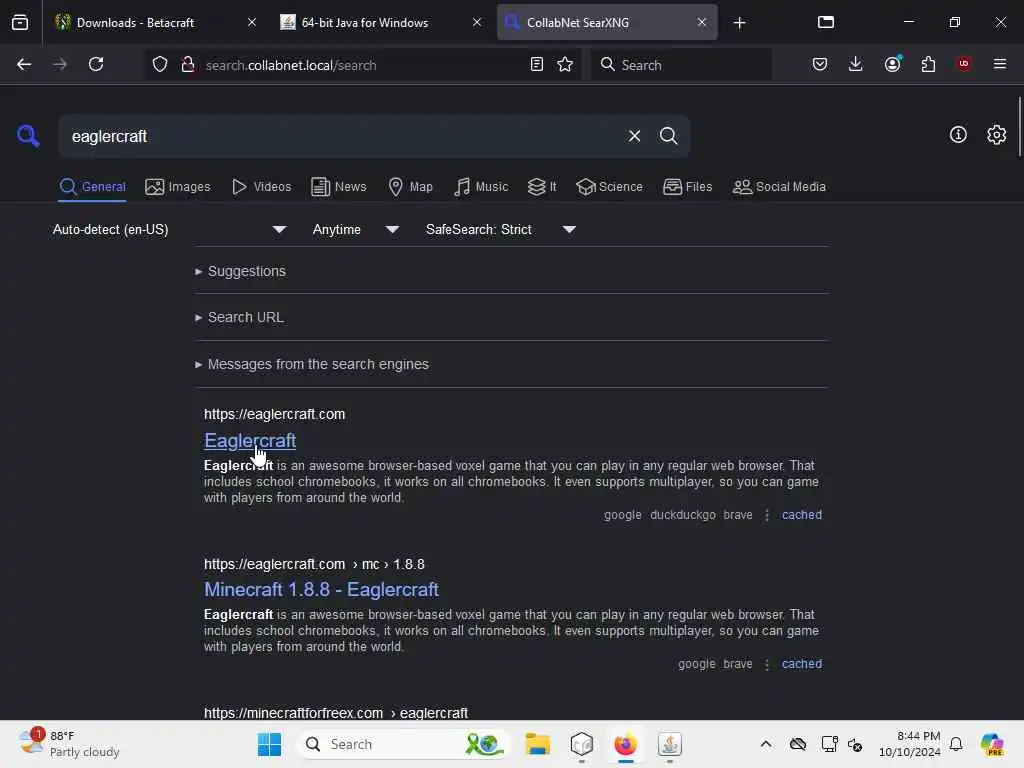Select the It search category
The width and height of the screenshot is (1024, 768).
coord(542,187)
